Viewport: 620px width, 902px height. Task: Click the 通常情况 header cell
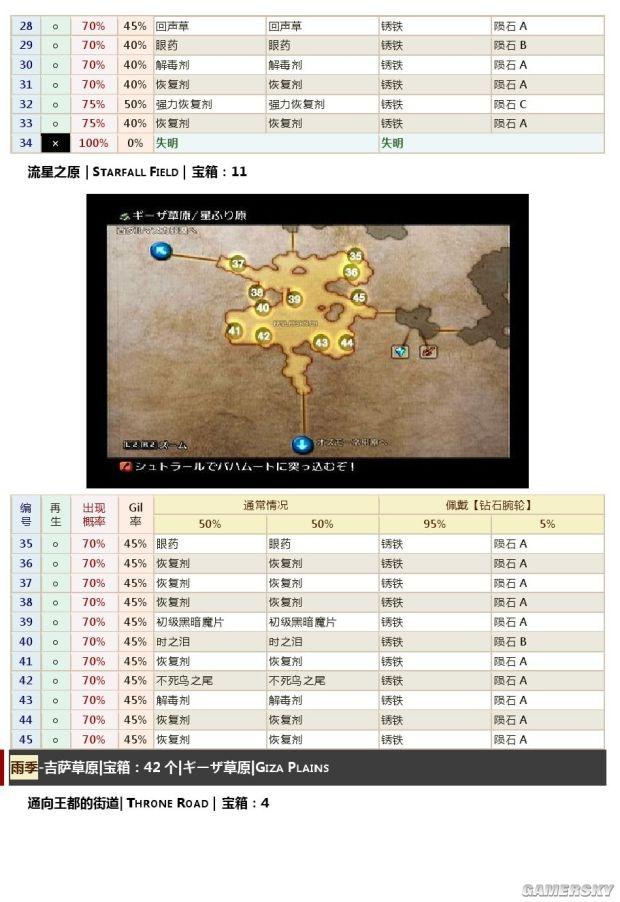click(x=266, y=505)
